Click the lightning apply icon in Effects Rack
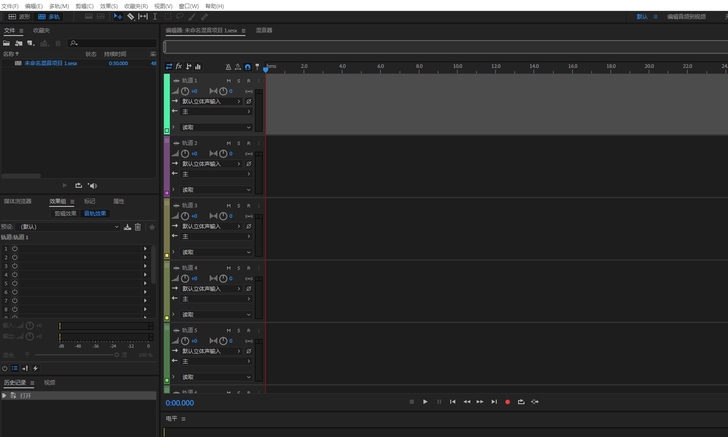The width and height of the screenshot is (728, 437). tap(35, 368)
